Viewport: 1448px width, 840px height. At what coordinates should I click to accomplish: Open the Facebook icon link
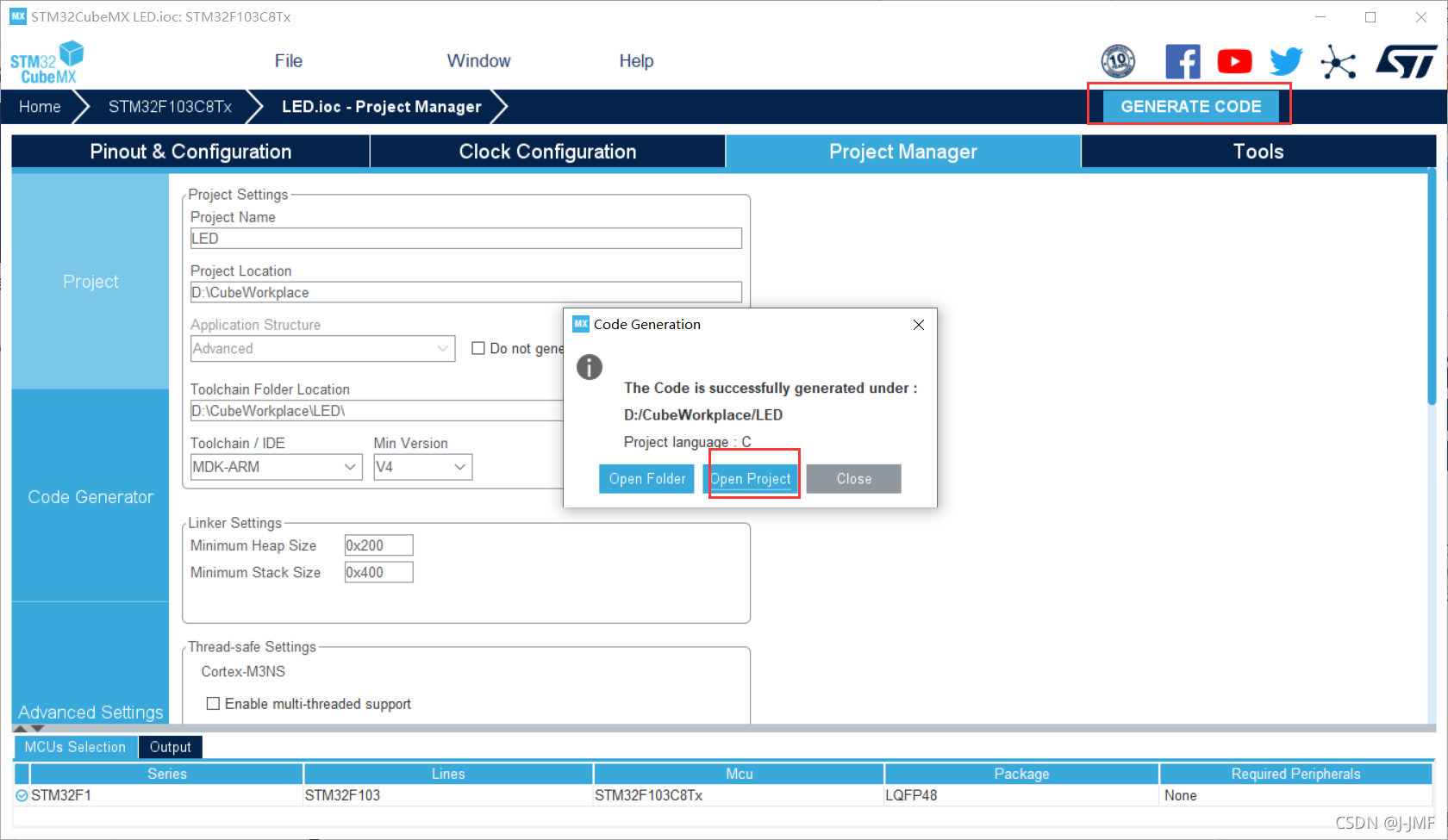point(1183,61)
